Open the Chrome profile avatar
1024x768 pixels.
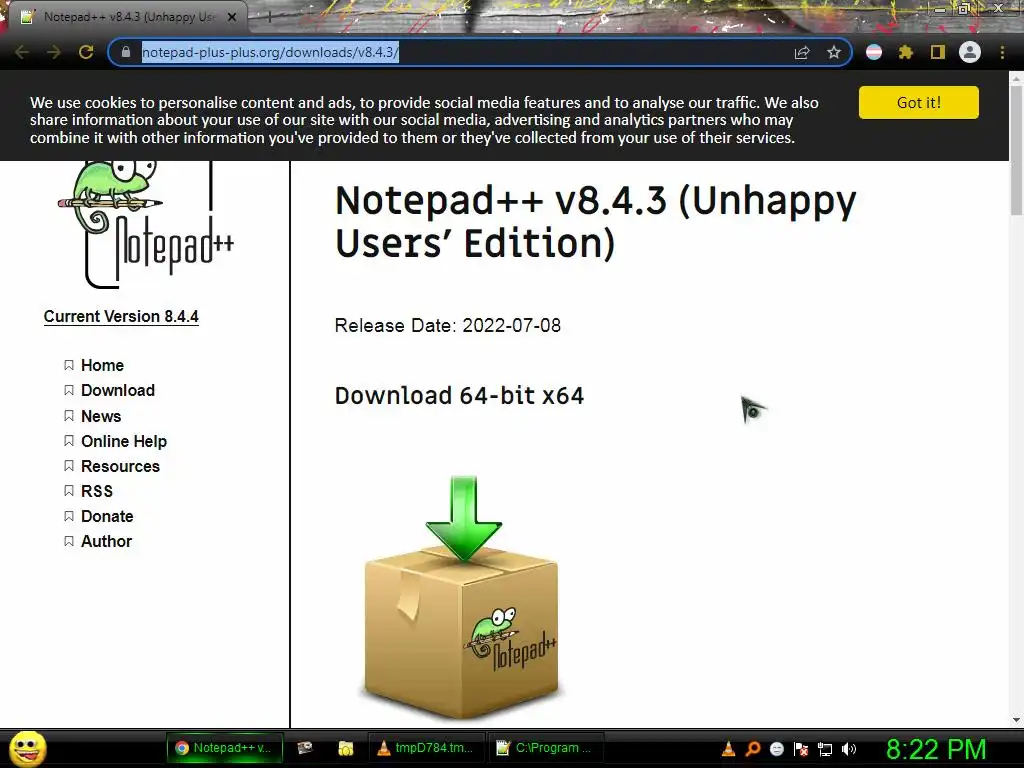pos(970,52)
